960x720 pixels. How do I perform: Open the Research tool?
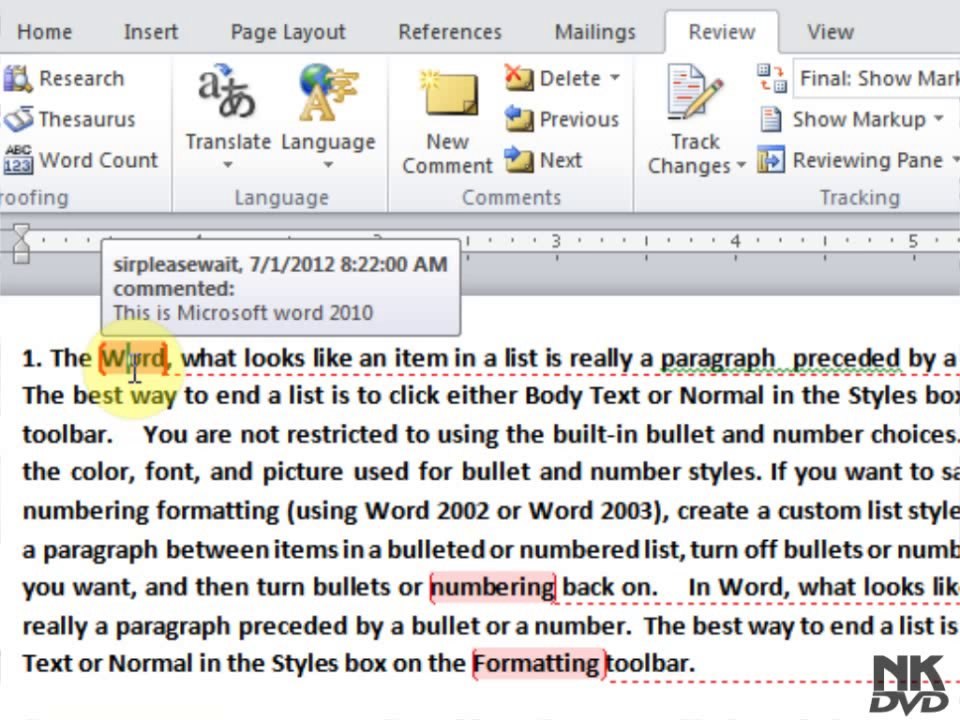[64, 78]
